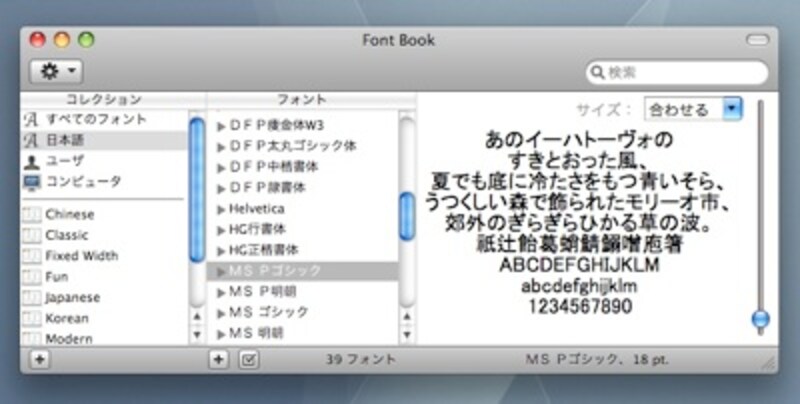The height and width of the screenshot is (404, 800).
Task: Expand the MS ゴシック font family
Action: (x=221, y=313)
